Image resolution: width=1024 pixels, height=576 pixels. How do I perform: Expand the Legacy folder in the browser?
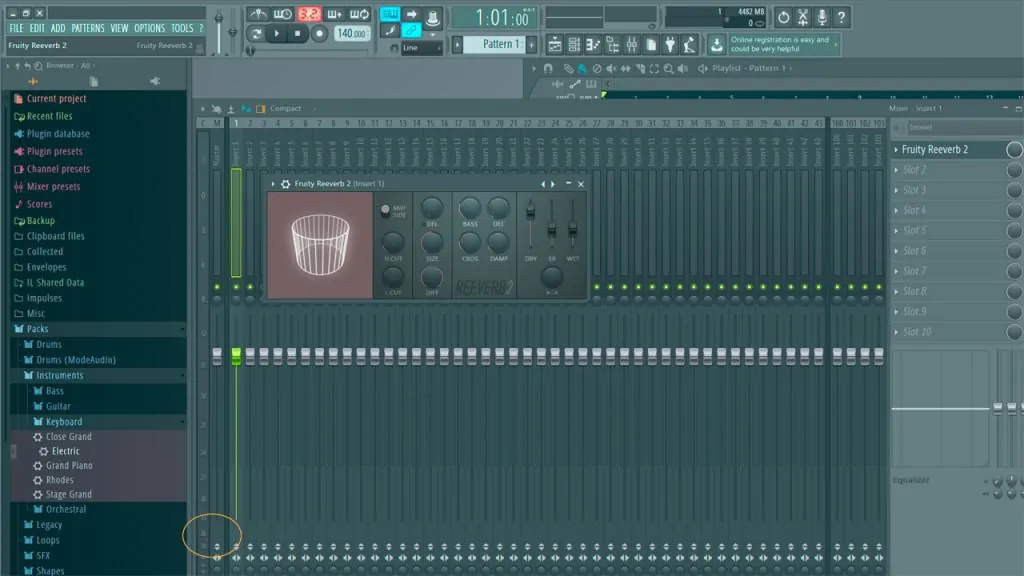(49, 525)
